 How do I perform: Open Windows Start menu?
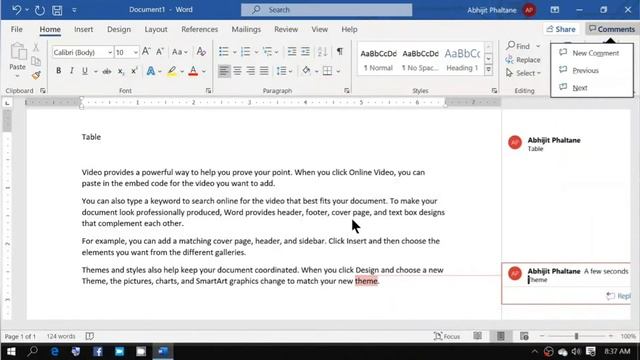tap(11, 351)
